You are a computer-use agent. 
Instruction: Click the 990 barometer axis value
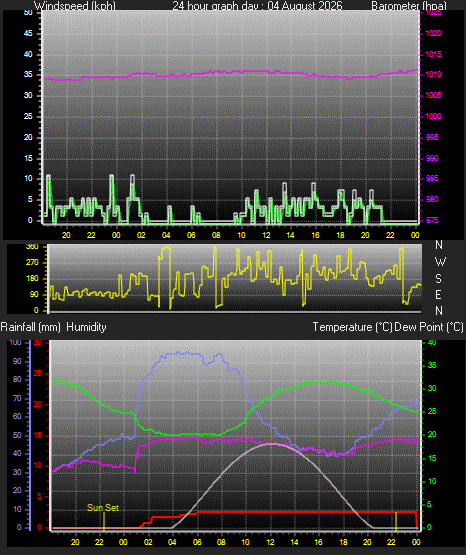[x=432, y=158]
